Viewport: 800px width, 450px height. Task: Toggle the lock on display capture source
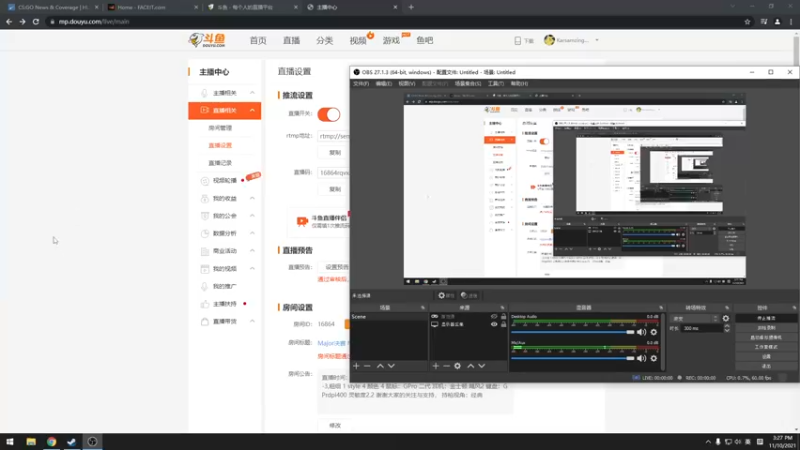(x=504, y=324)
